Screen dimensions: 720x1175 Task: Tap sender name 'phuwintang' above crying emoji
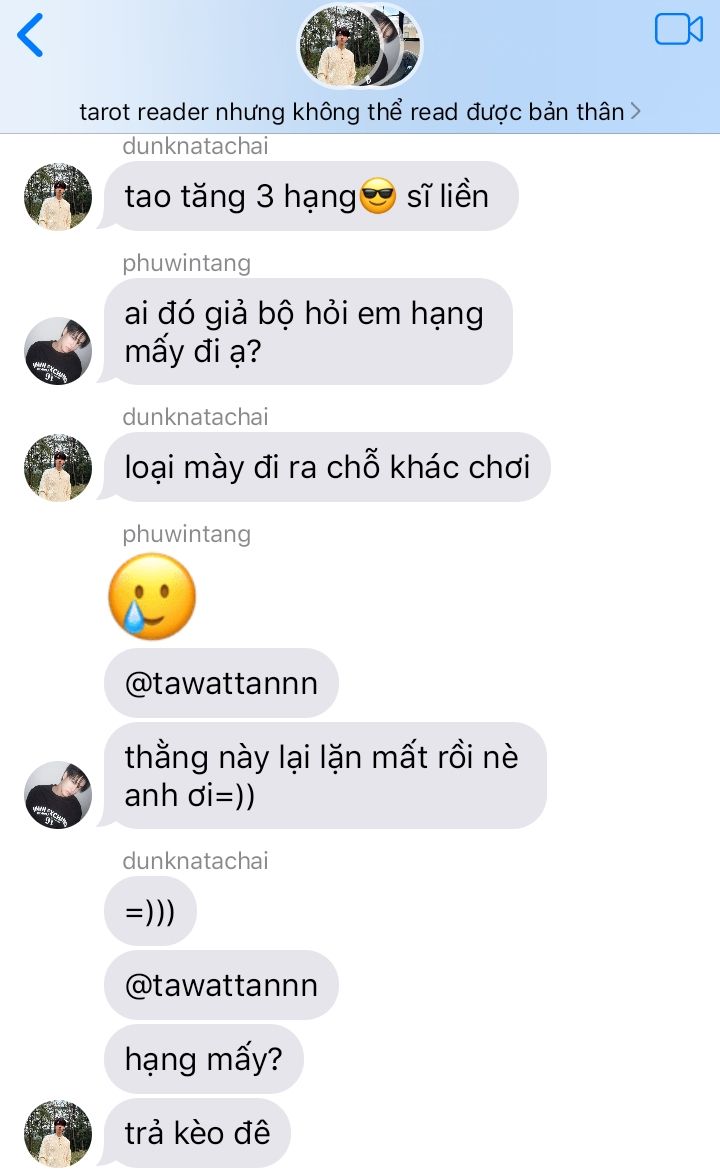[187, 534]
